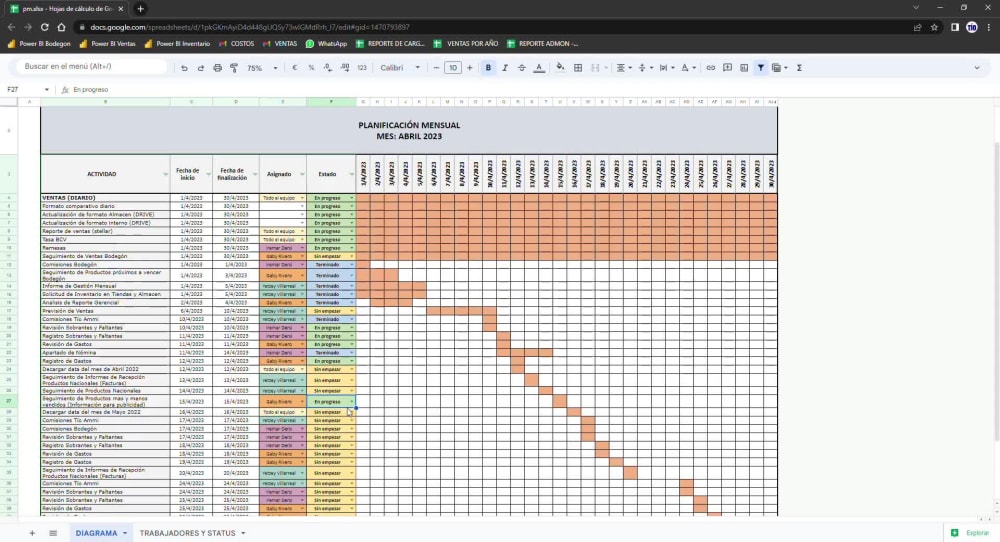Print the spreadsheet
This screenshot has height=542, width=1000.
tap(217, 68)
